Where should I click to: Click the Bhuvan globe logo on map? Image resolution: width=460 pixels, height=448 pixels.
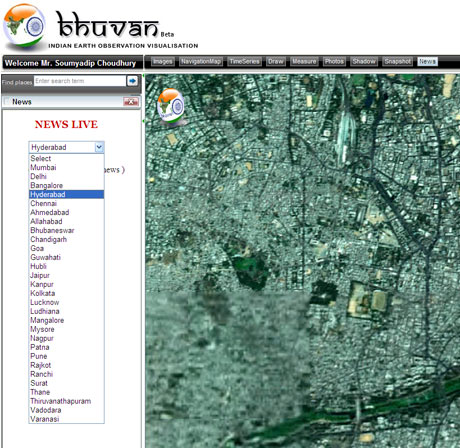point(170,106)
